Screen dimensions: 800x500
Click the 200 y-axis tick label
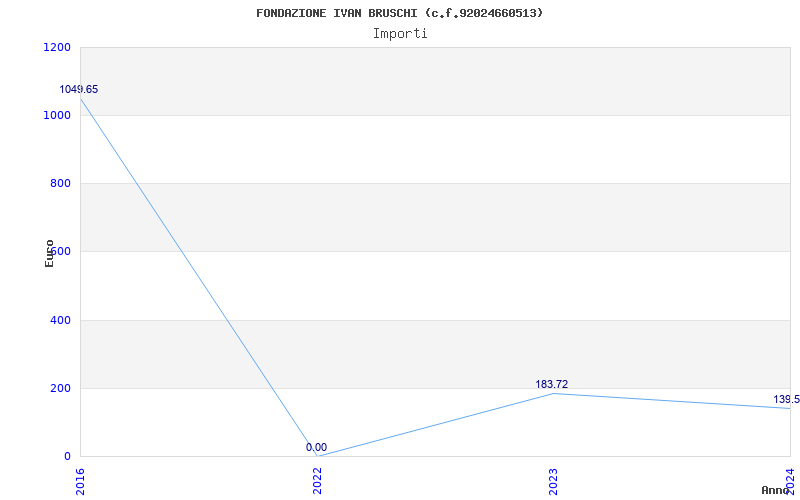(x=60, y=388)
